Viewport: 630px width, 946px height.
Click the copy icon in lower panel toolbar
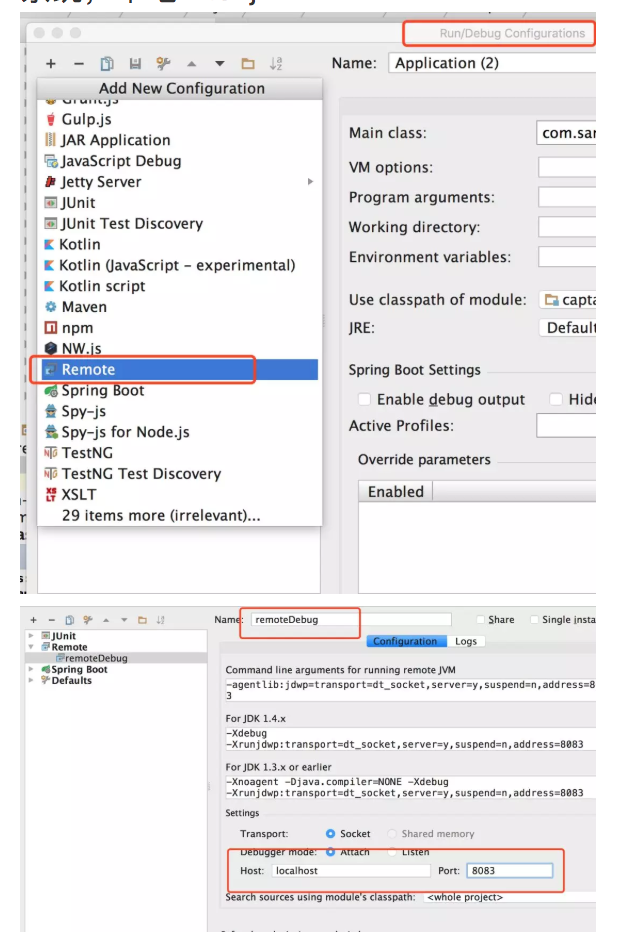pos(70,620)
